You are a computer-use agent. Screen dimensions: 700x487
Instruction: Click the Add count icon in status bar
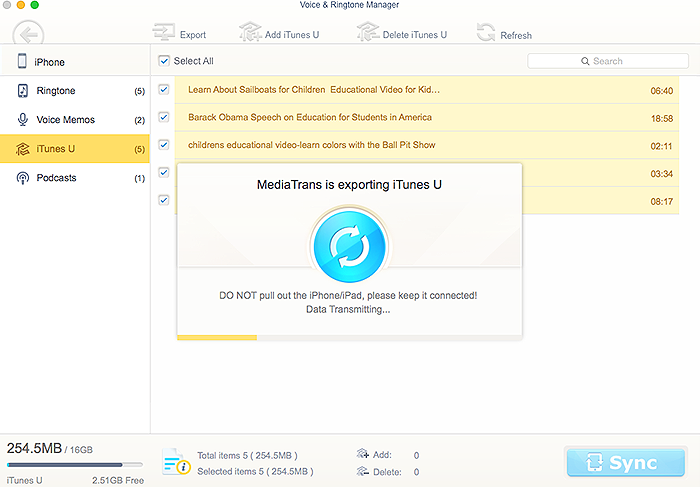point(362,454)
